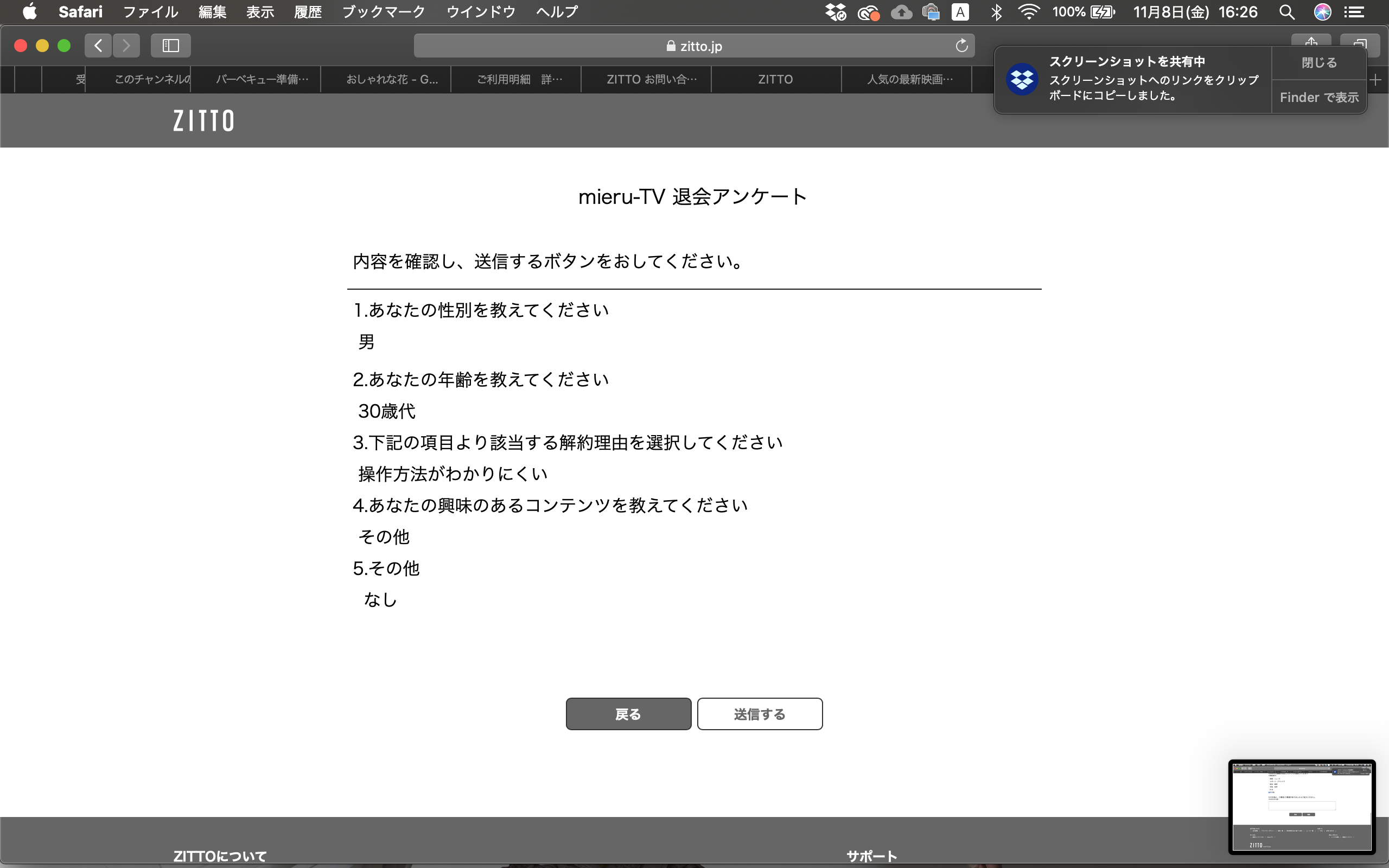Open the Bluetooth status icon
This screenshot has width=1389, height=868.
pyautogui.click(x=996, y=11)
